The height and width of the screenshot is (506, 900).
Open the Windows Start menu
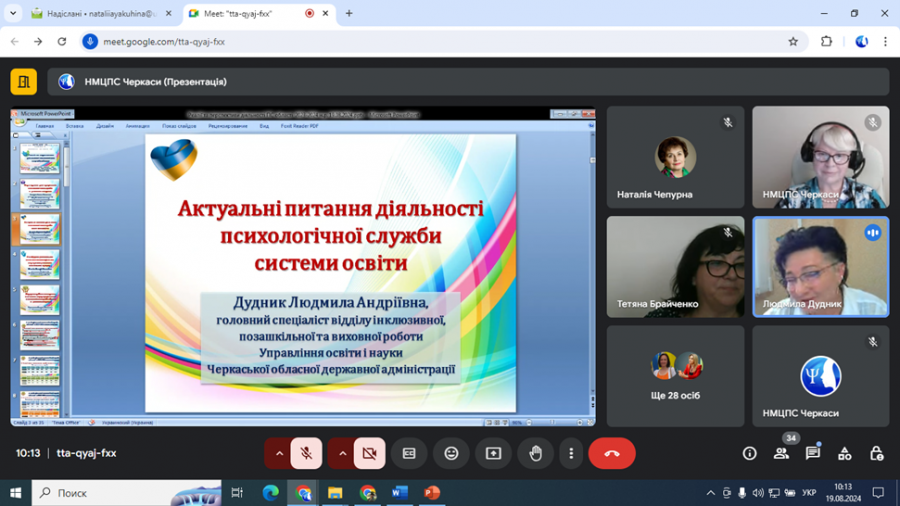pos(15,493)
